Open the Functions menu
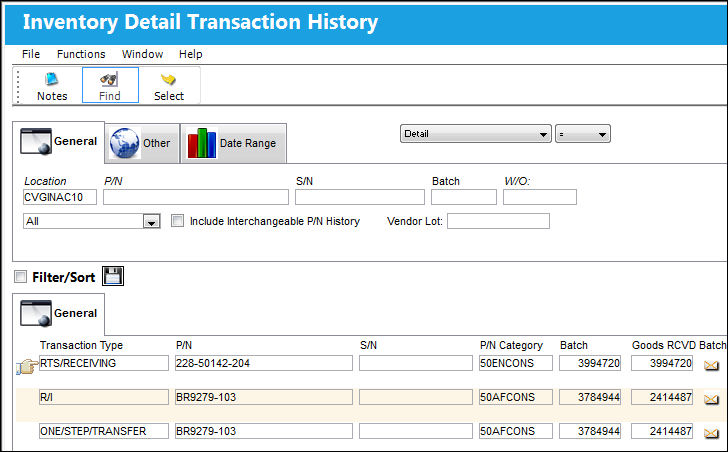Viewport: 728px width, 452px height. point(81,54)
